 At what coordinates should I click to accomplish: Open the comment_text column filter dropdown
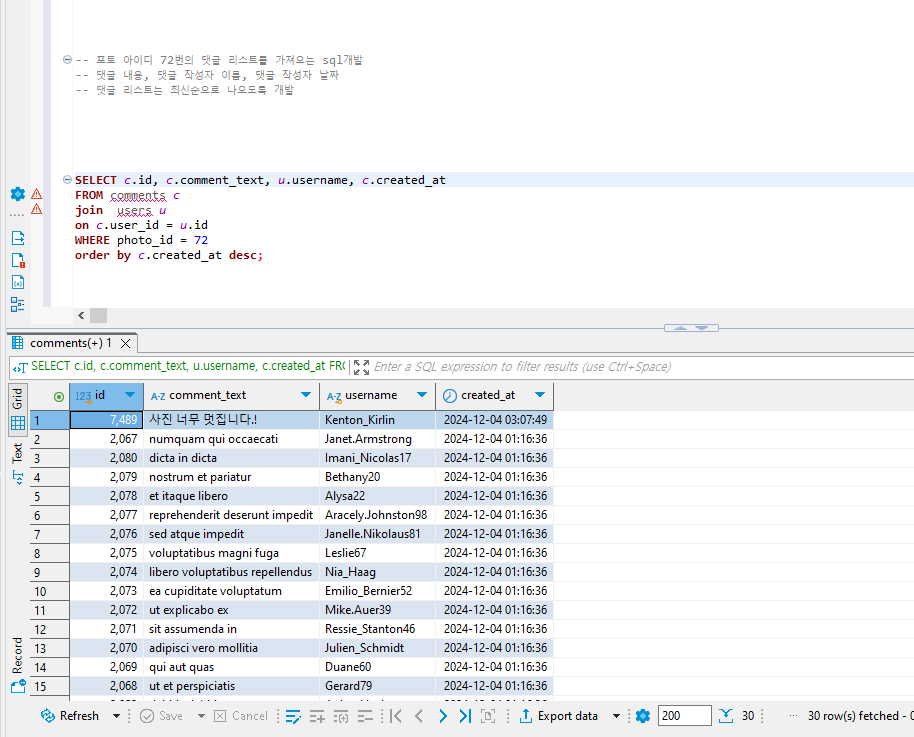tap(306, 395)
